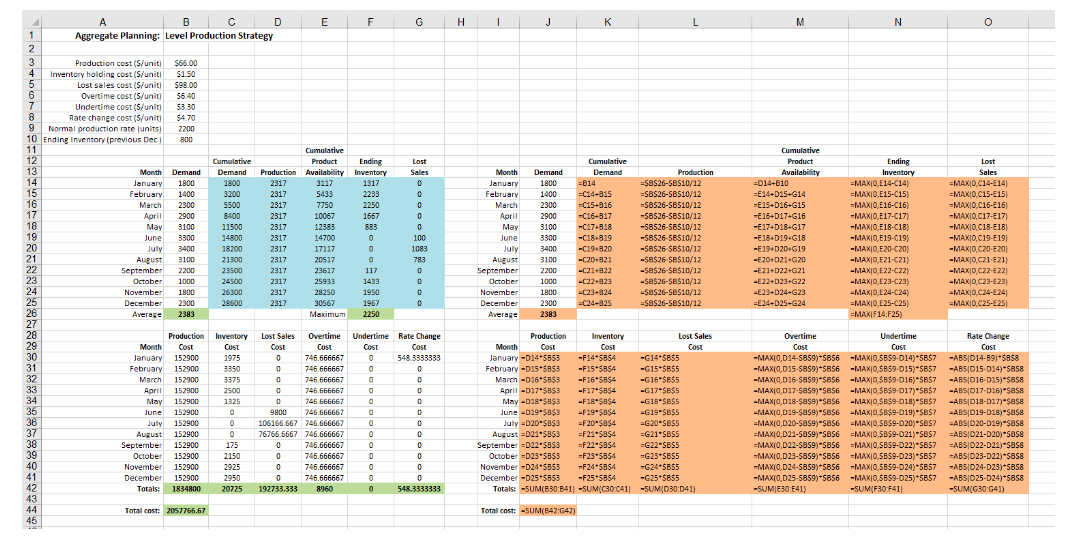Click the formula '=SUM(E30:E41)'
1079x560 pixels.
point(800,488)
